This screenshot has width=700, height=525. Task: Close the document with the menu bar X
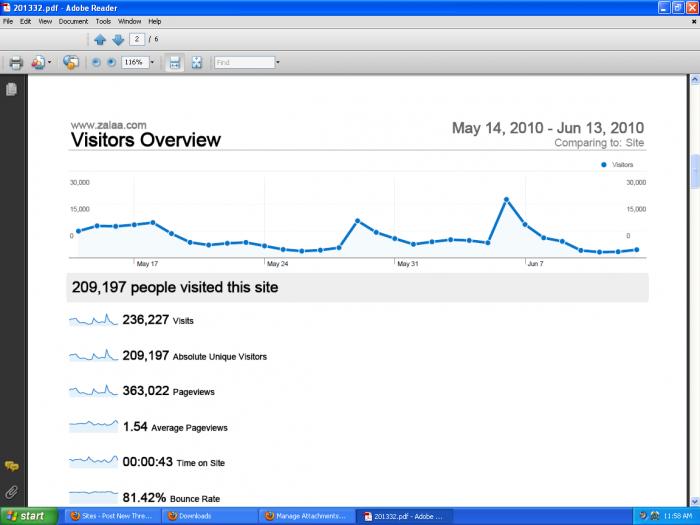694,21
